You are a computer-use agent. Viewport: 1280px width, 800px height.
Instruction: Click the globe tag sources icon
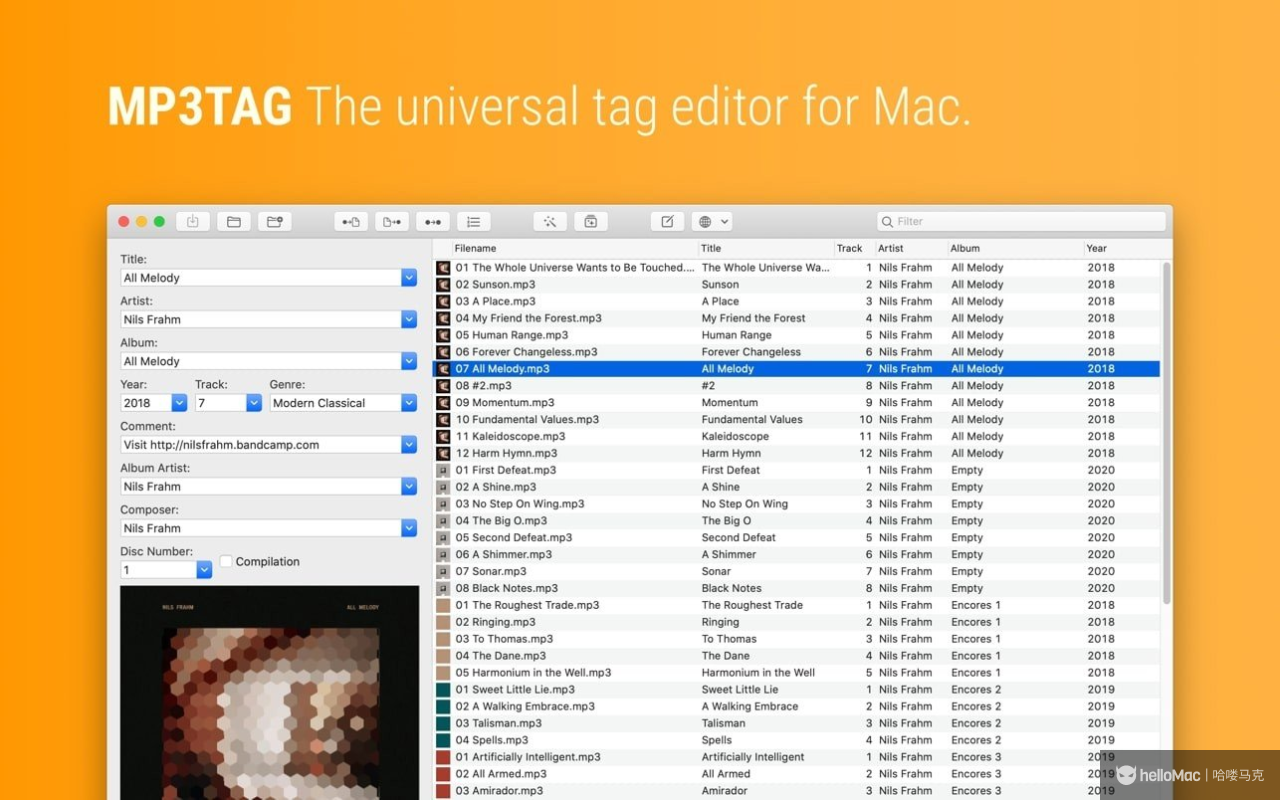pyautogui.click(x=705, y=221)
